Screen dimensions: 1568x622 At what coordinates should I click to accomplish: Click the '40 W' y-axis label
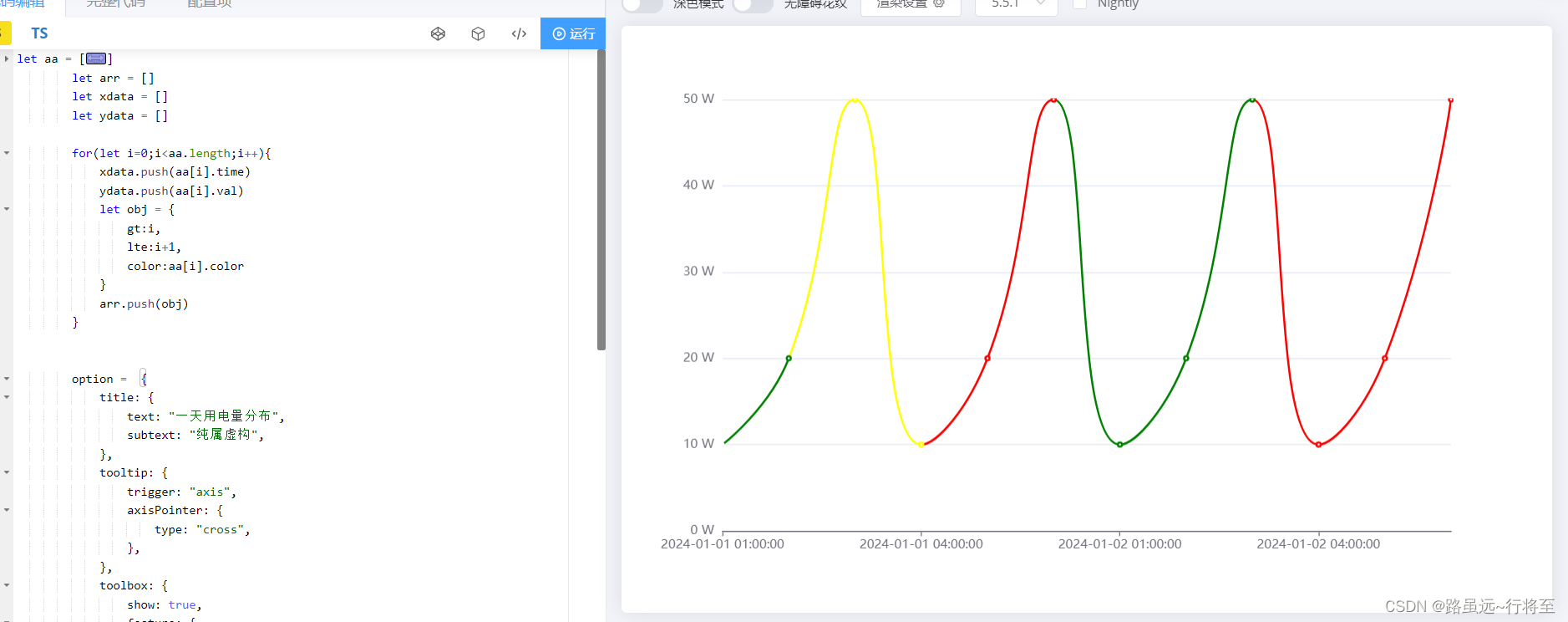tap(698, 185)
